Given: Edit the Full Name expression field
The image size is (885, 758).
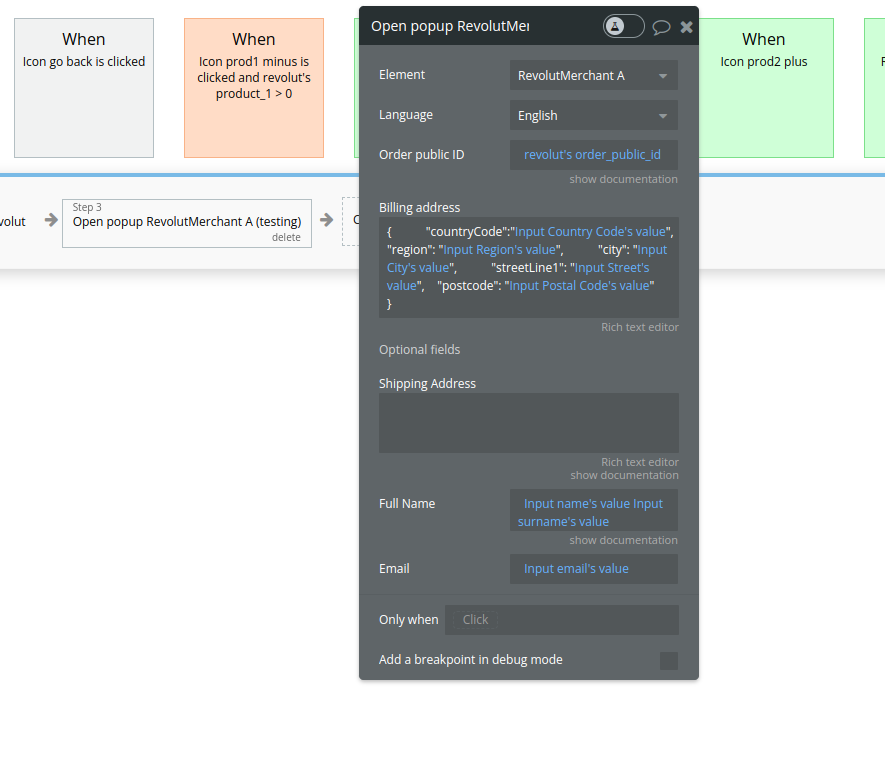Looking at the screenshot, I should [594, 510].
